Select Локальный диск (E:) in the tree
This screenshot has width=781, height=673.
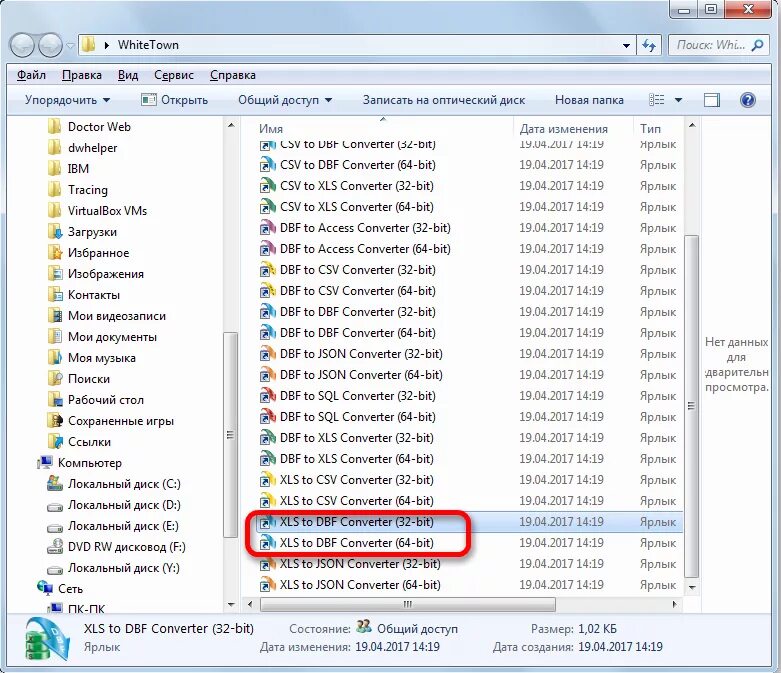tap(123, 526)
